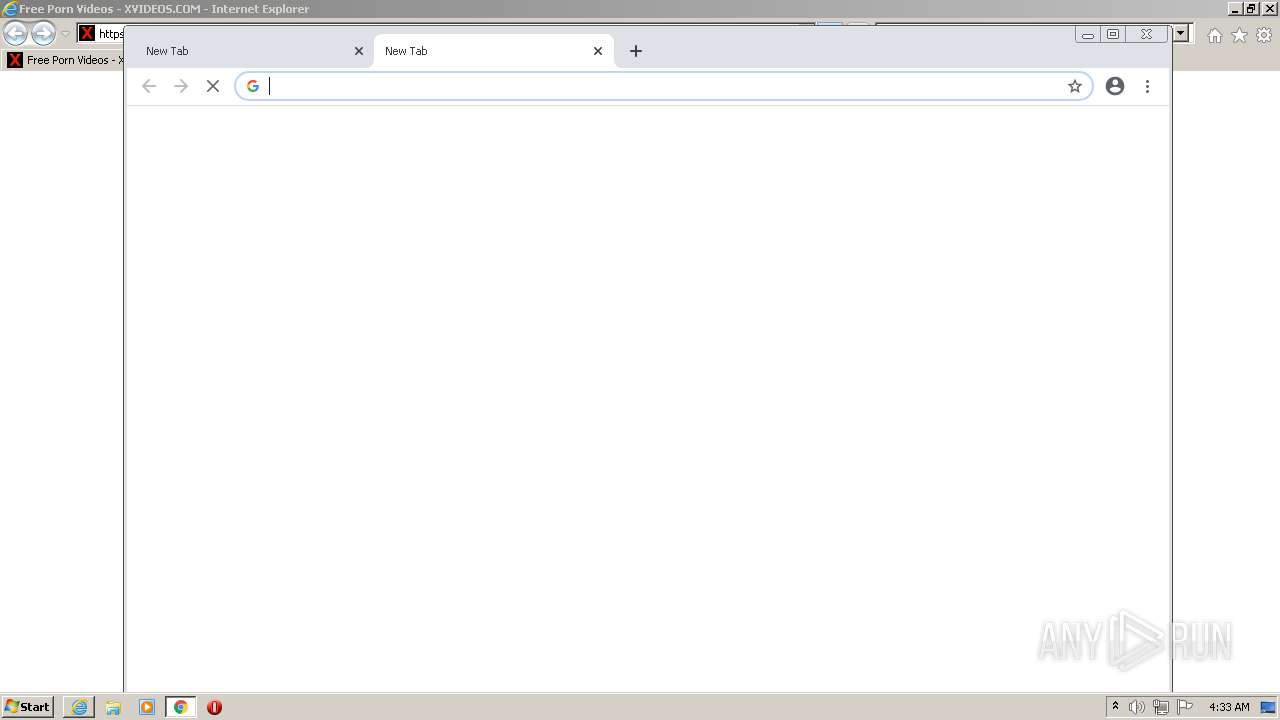Viewport: 1280px width, 720px height.
Task: Show hidden system tray icons
Action: [1115, 707]
